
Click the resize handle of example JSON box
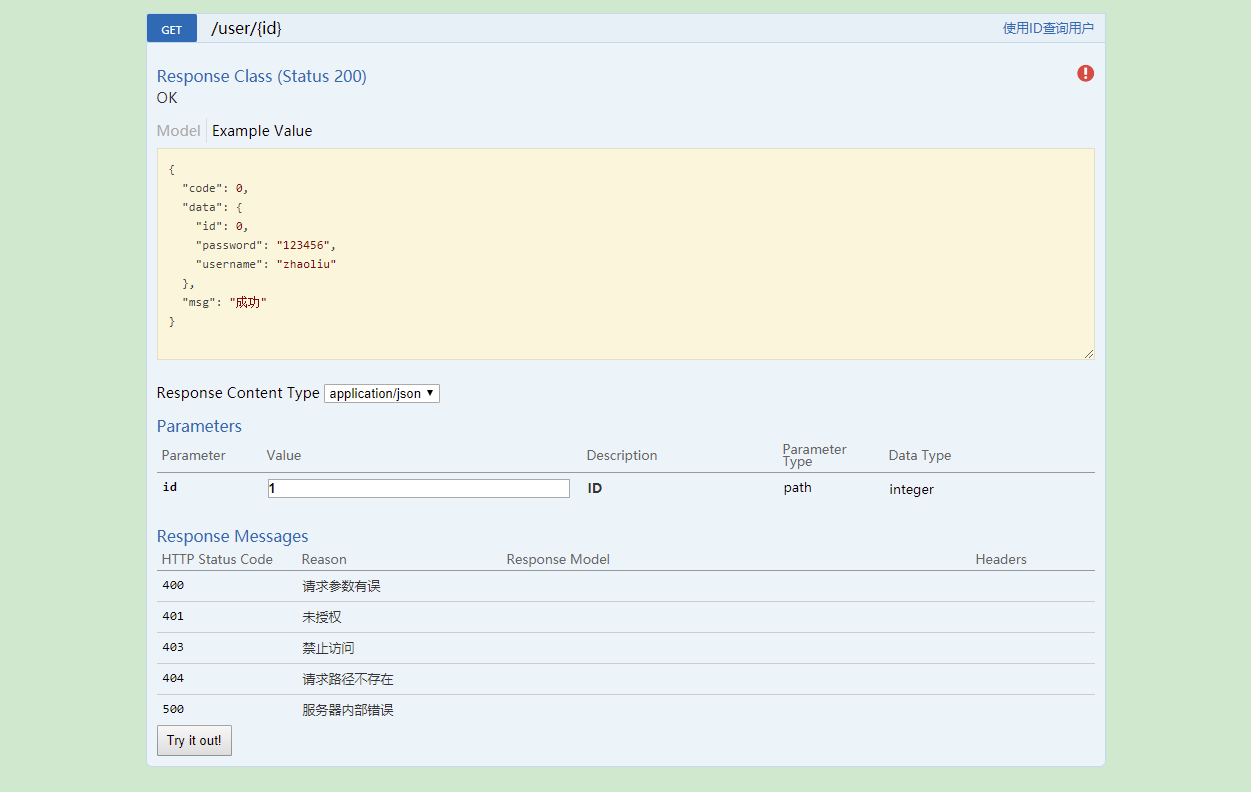pos(1088,353)
